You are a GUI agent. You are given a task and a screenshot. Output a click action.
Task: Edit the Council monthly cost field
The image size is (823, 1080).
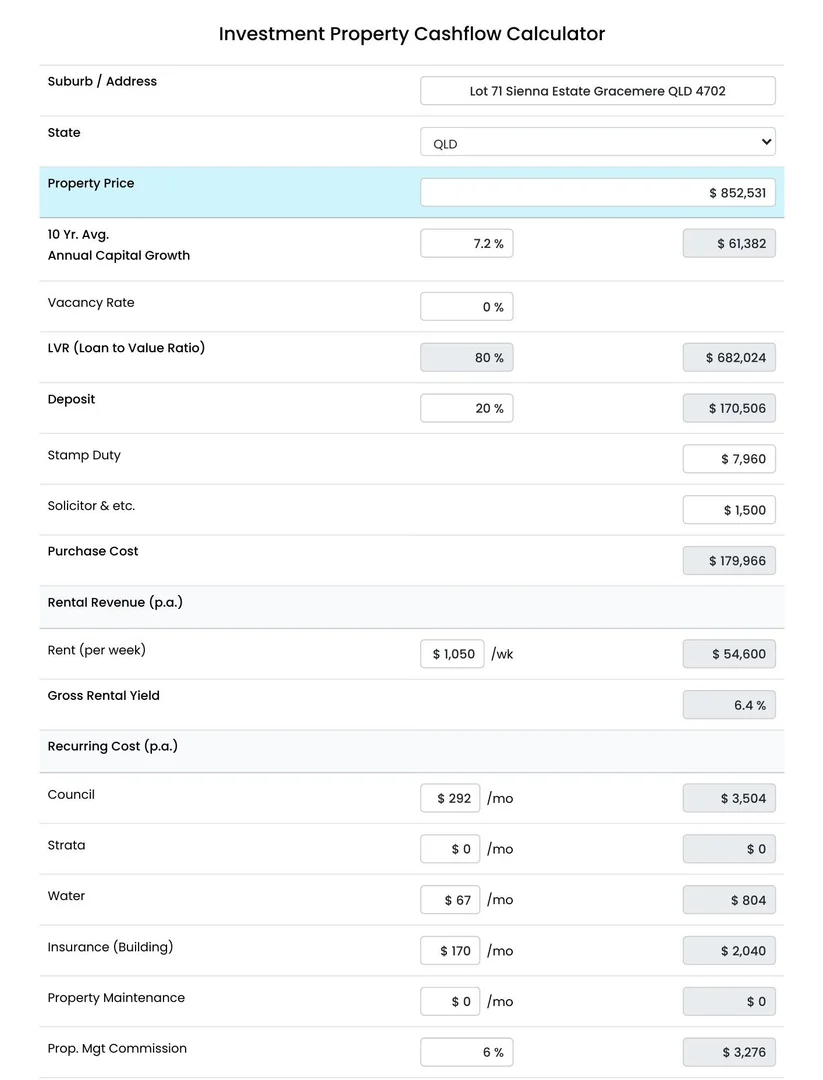point(450,798)
